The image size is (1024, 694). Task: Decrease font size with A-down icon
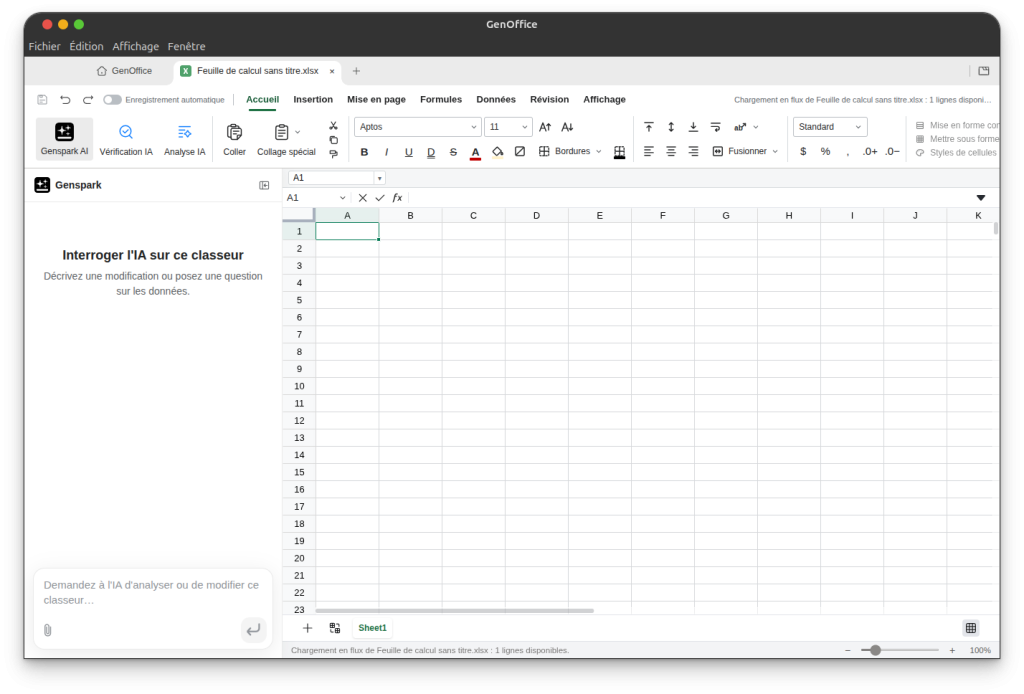pyautogui.click(x=567, y=127)
